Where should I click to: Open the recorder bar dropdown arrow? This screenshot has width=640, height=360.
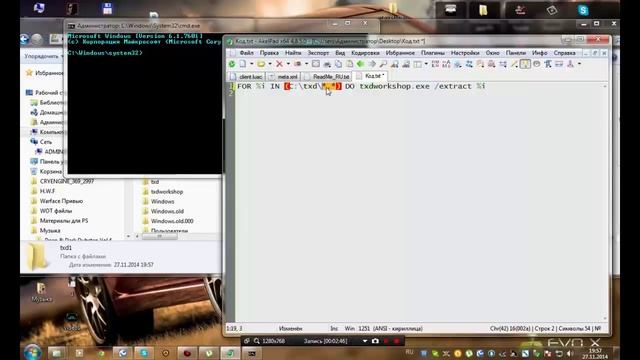pyautogui.click(x=365, y=341)
